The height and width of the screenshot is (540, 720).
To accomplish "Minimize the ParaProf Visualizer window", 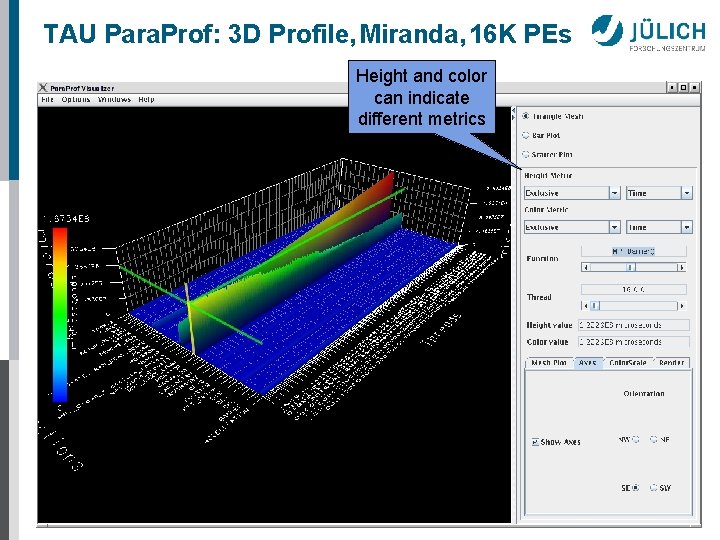I will [672, 87].
